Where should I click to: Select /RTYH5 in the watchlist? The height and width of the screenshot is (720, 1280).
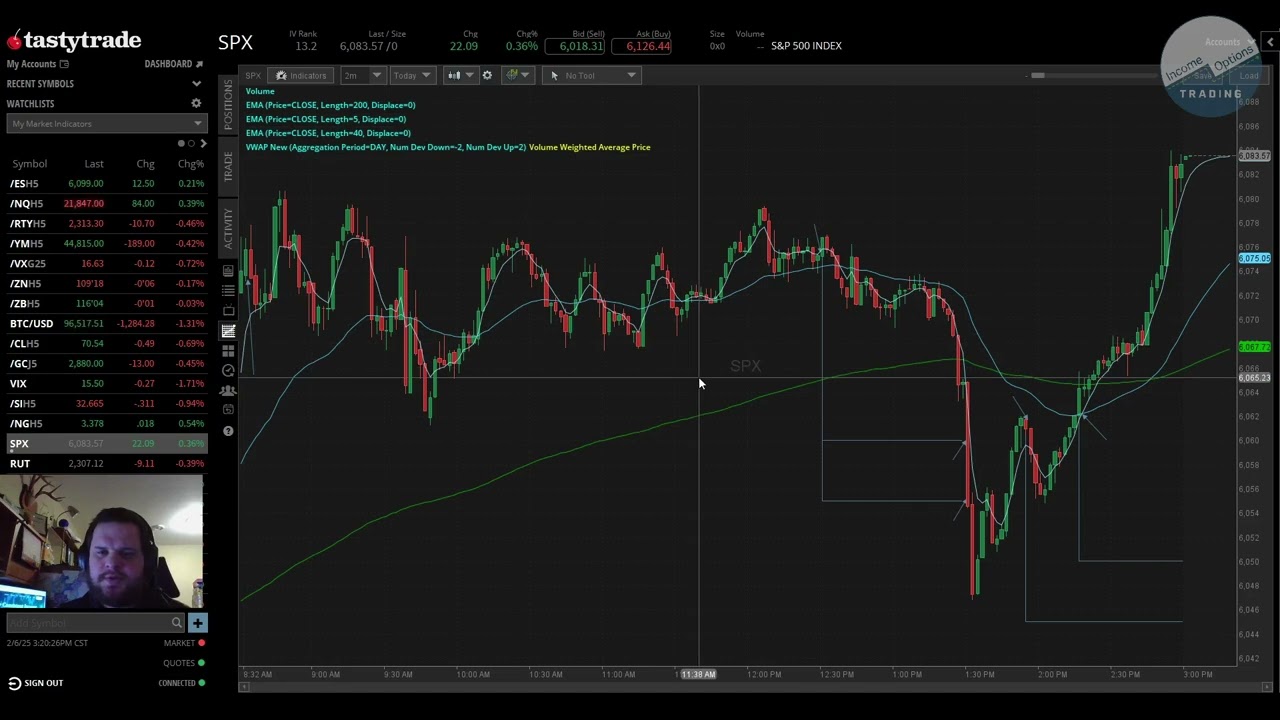click(106, 224)
